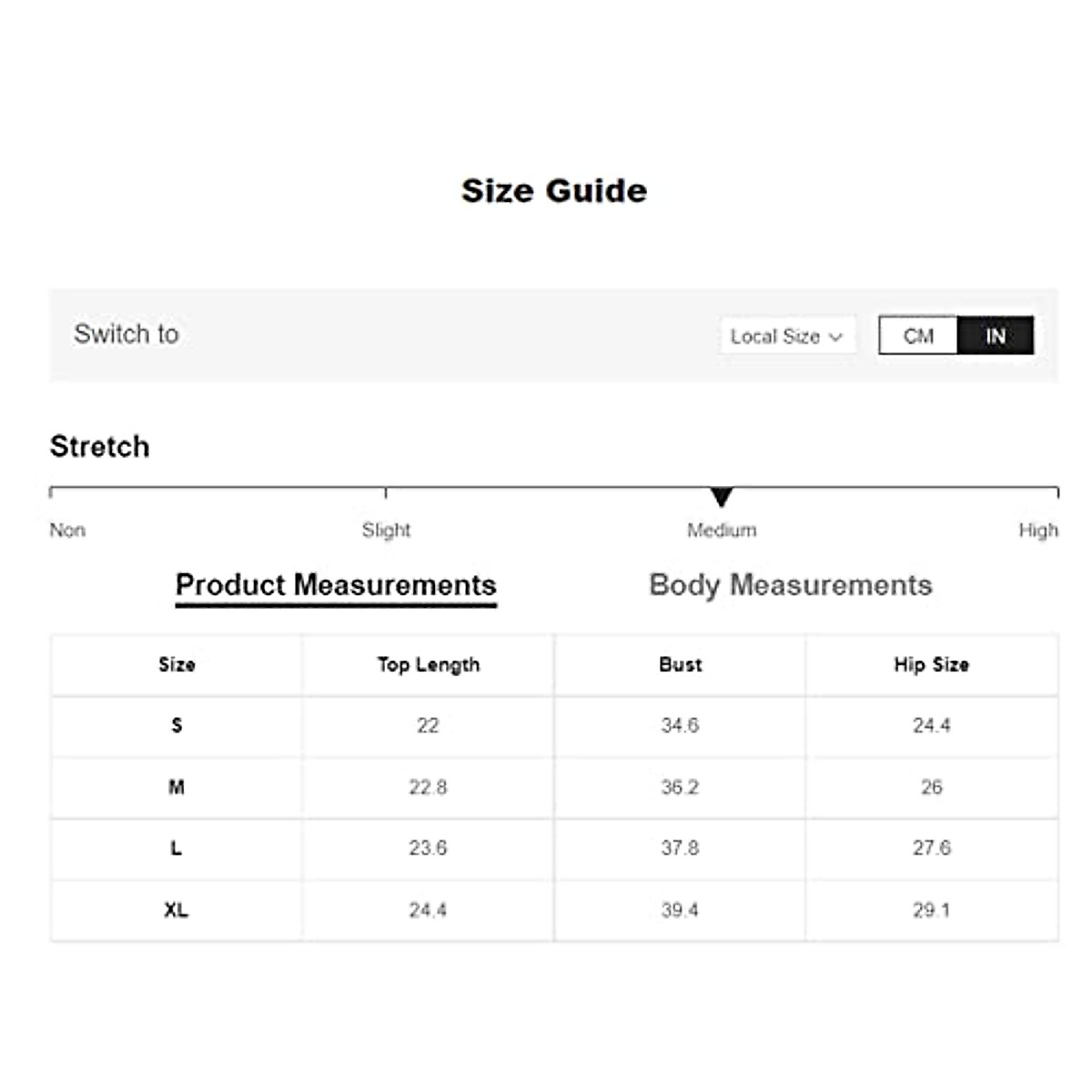The height and width of the screenshot is (1092, 1092).
Task: Click the Medium stretch marker triangle
Action: [x=722, y=497]
